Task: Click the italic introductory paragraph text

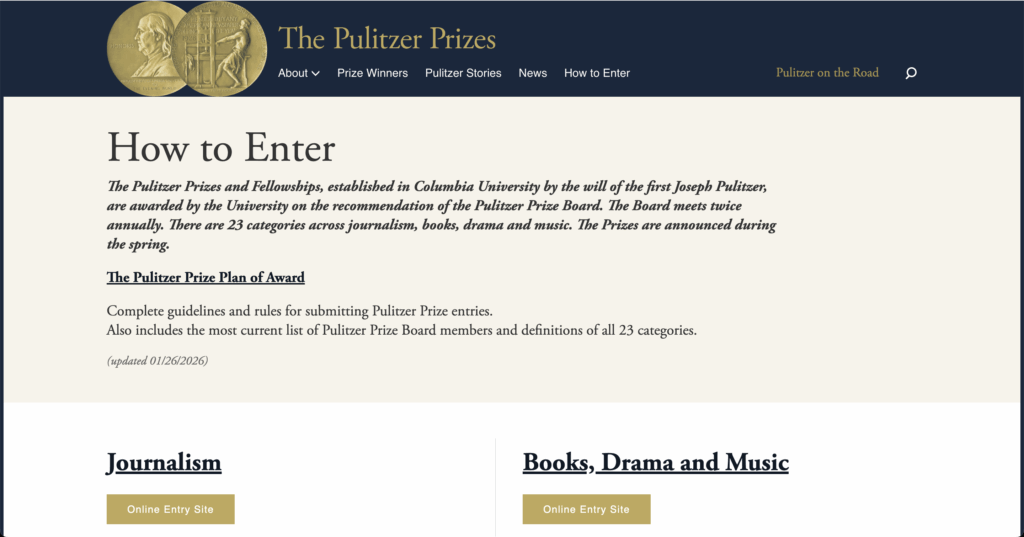Action: (x=441, y=215)
